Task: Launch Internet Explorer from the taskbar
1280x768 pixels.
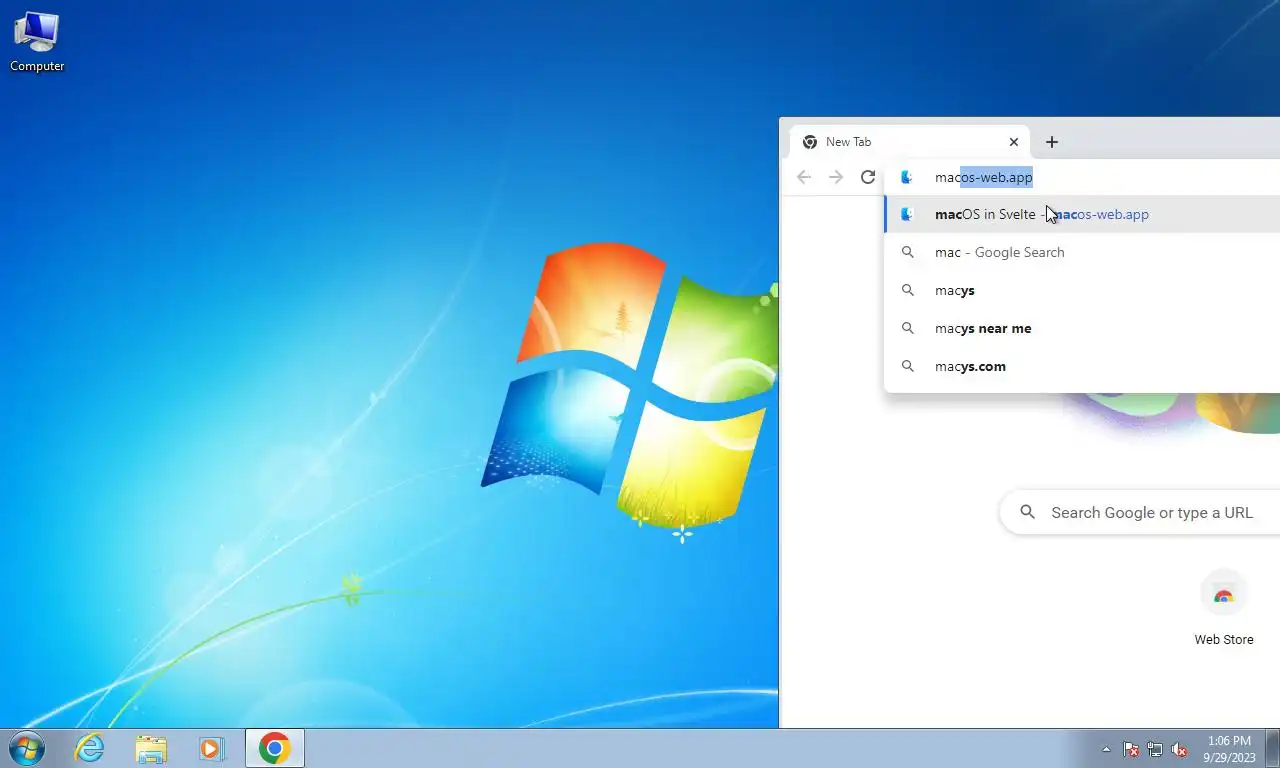Action: pyautogui.click(x=90, y=748)
